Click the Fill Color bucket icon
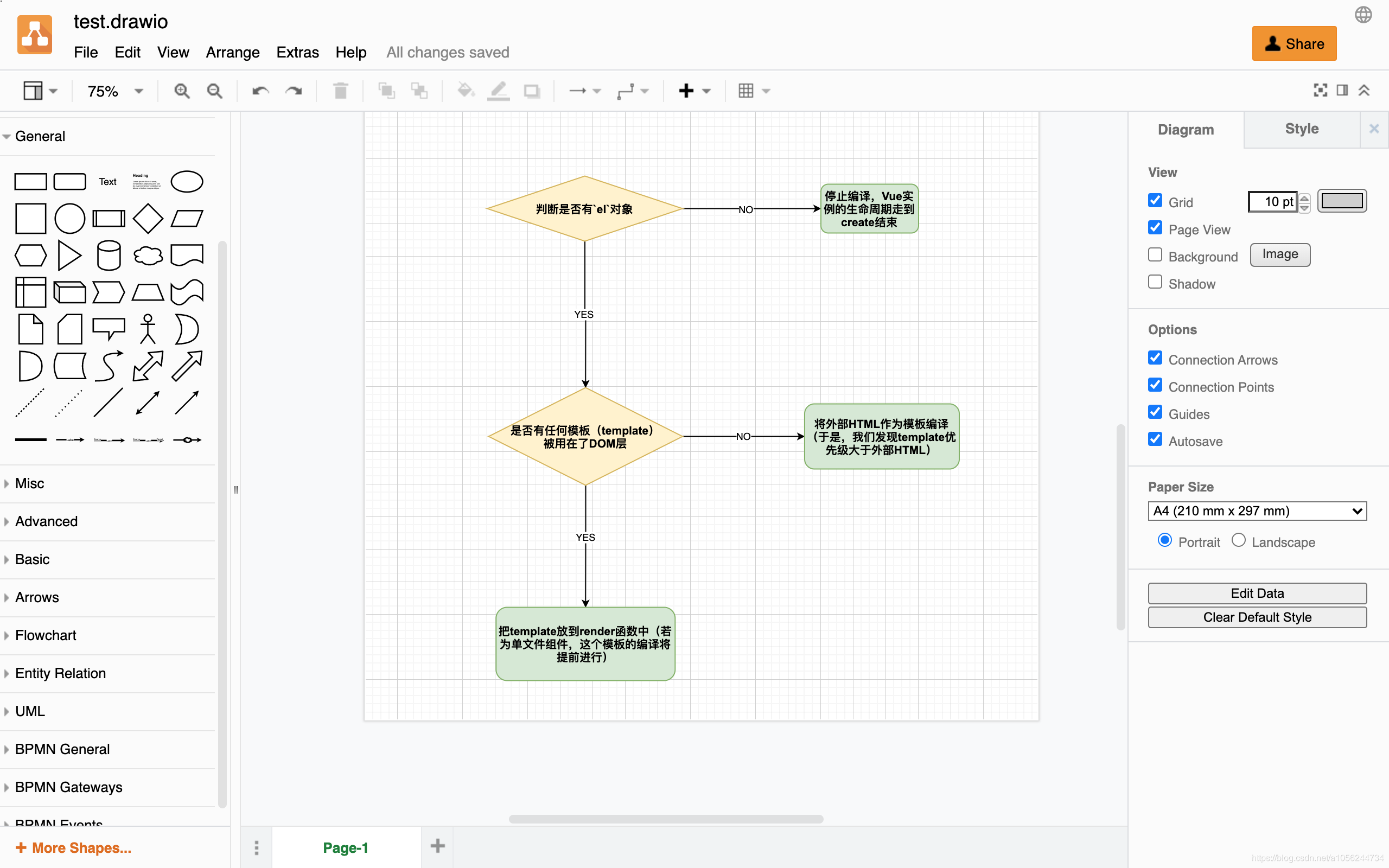Viewport: 1389px width, 868px height. [x=466, y=91]
